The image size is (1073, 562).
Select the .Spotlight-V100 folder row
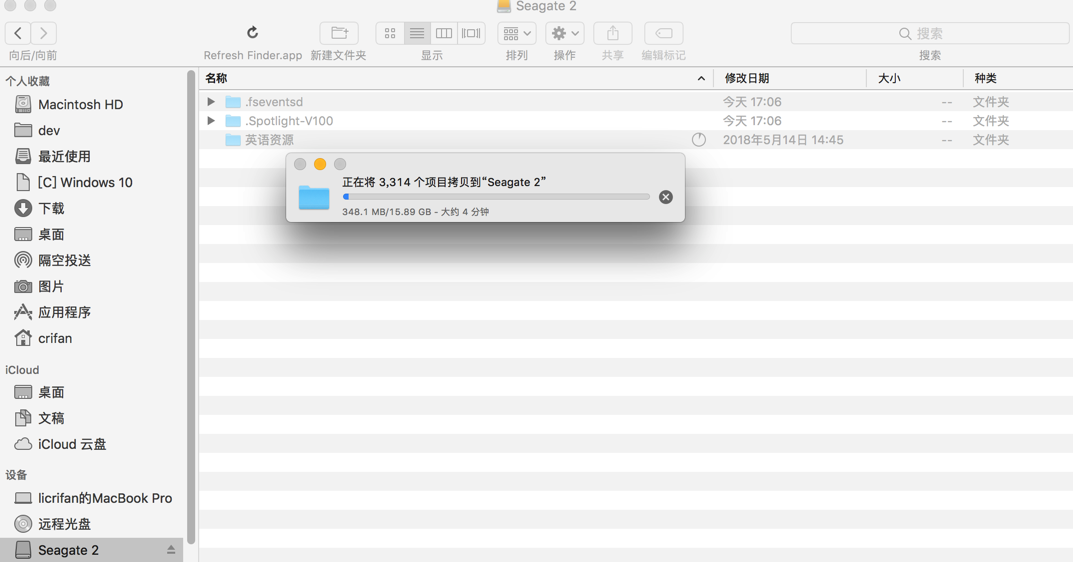[636, 120]
